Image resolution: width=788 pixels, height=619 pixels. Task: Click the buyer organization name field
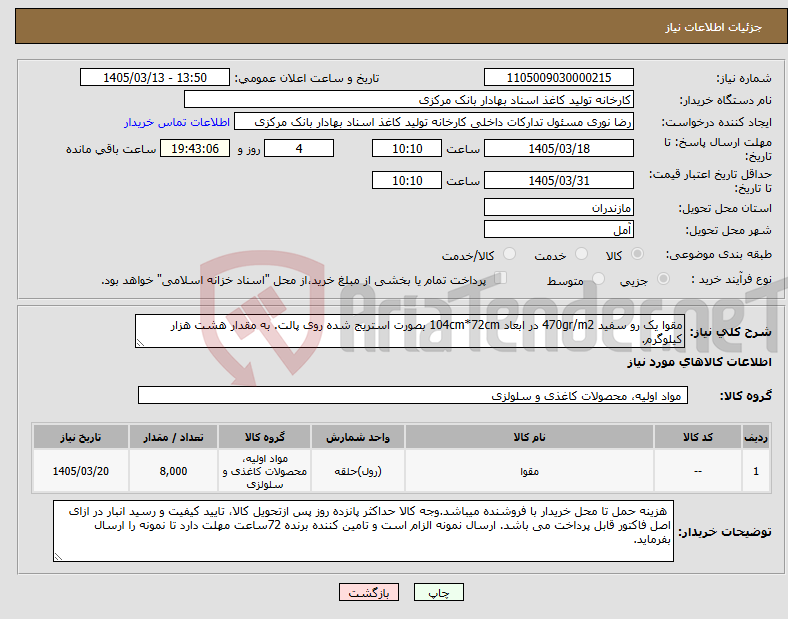[409, 99]
